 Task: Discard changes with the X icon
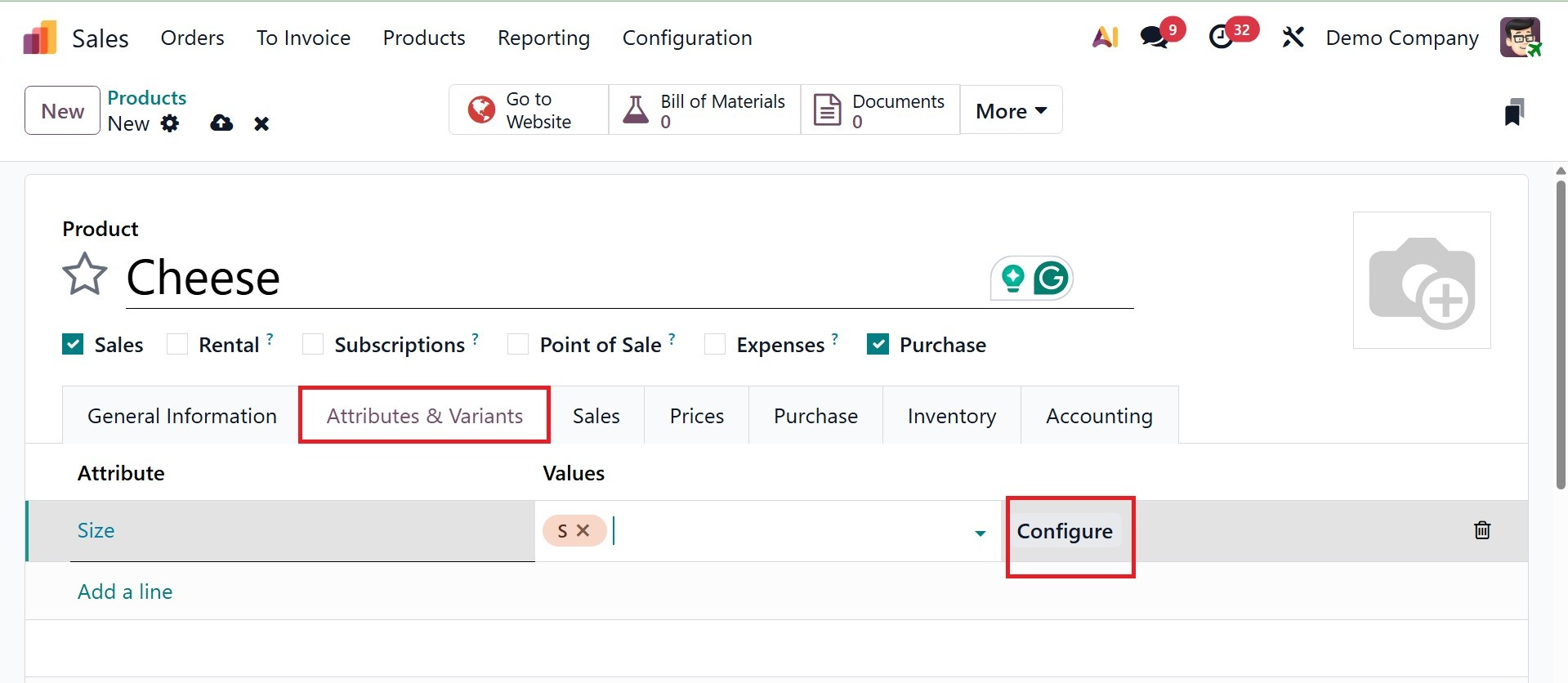(x=261, y=123)
